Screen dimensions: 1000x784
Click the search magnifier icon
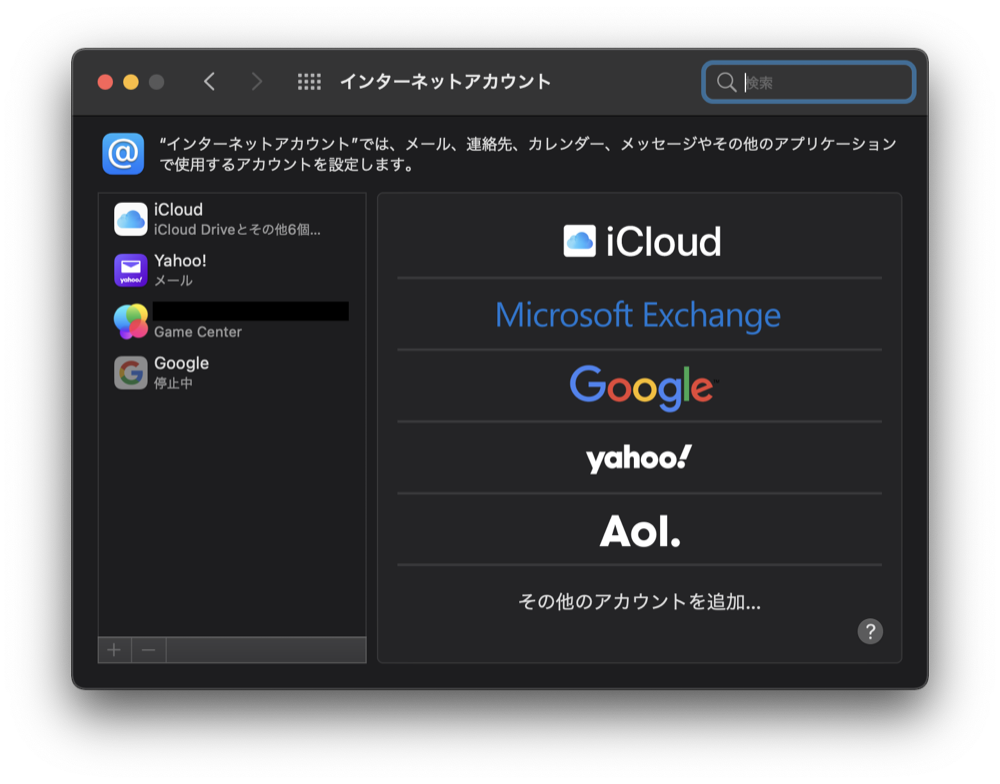tap(726, 82)
